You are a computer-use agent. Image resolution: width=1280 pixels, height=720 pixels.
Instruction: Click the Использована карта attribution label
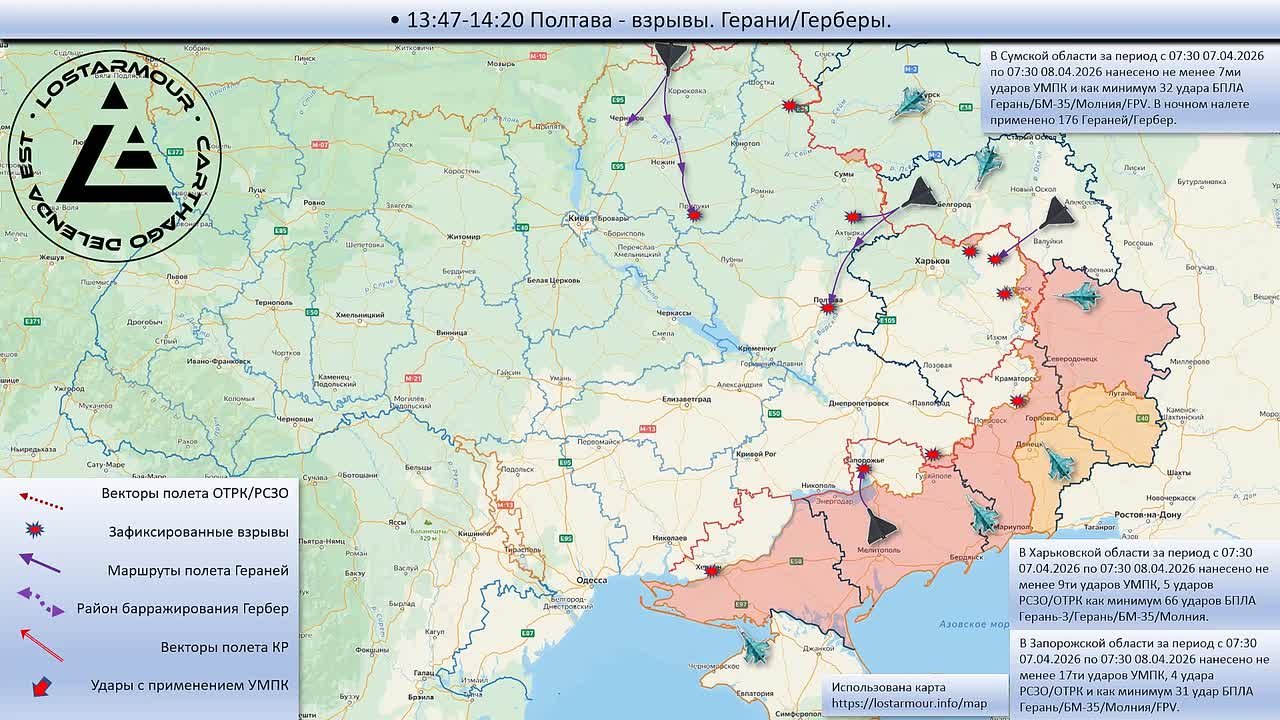[888, 686]
